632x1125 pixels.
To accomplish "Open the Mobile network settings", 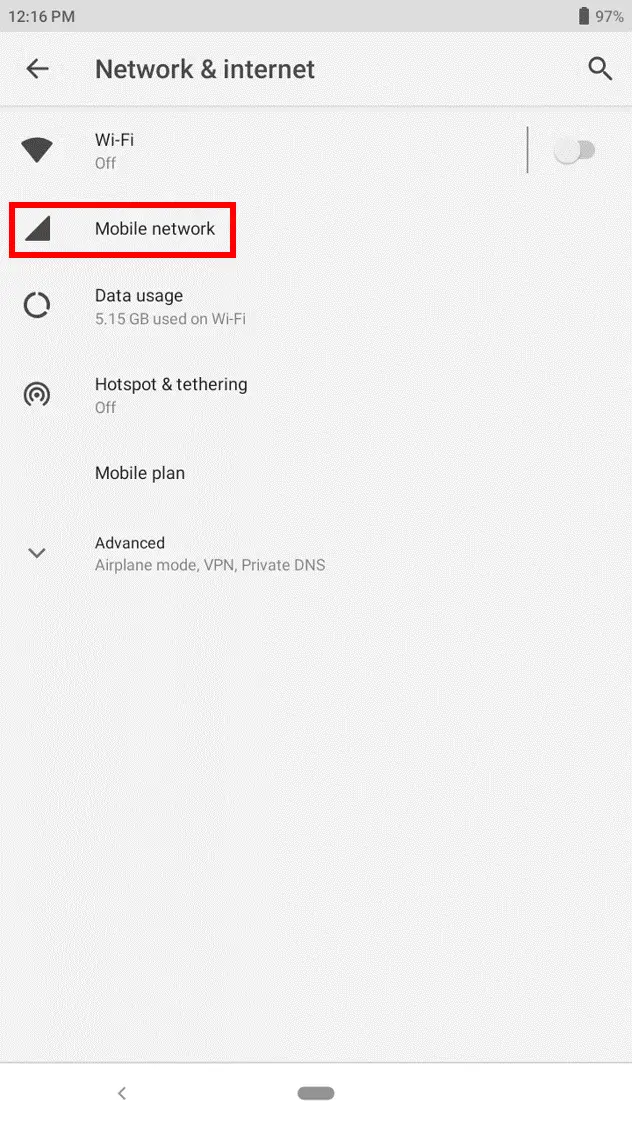I will 316,229.
